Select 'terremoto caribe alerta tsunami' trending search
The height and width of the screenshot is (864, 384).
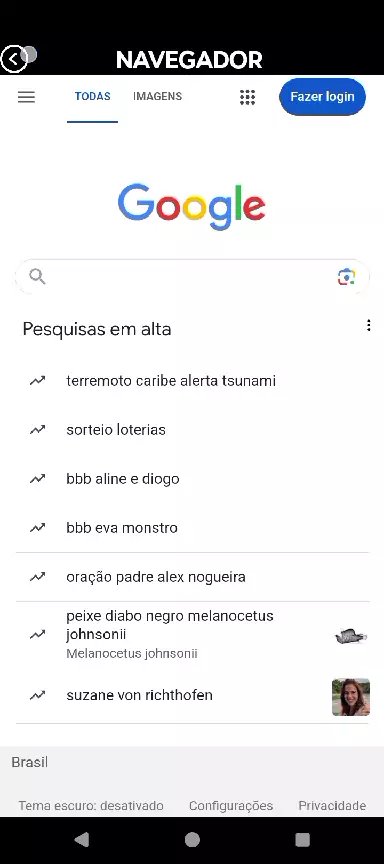(192, 381)
